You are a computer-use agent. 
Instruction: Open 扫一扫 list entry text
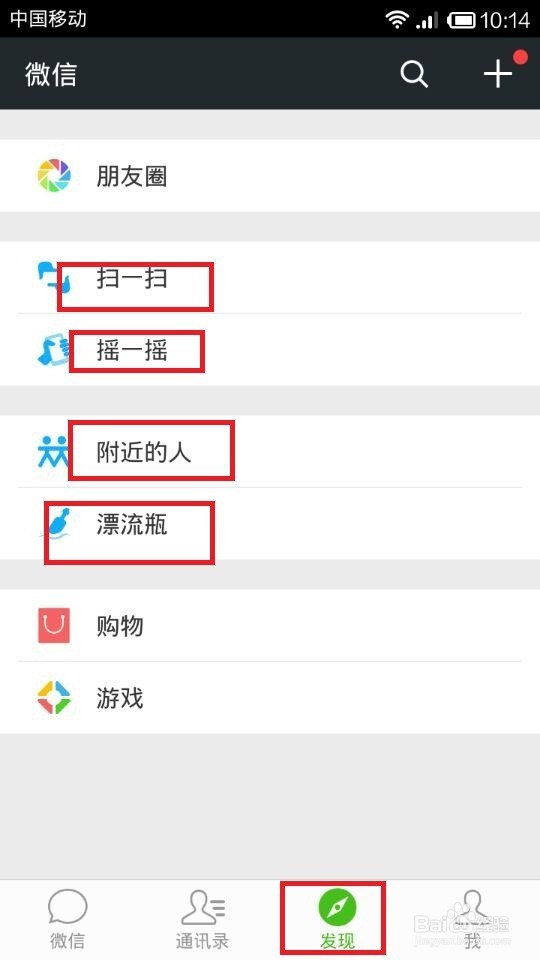click(132, 278)
